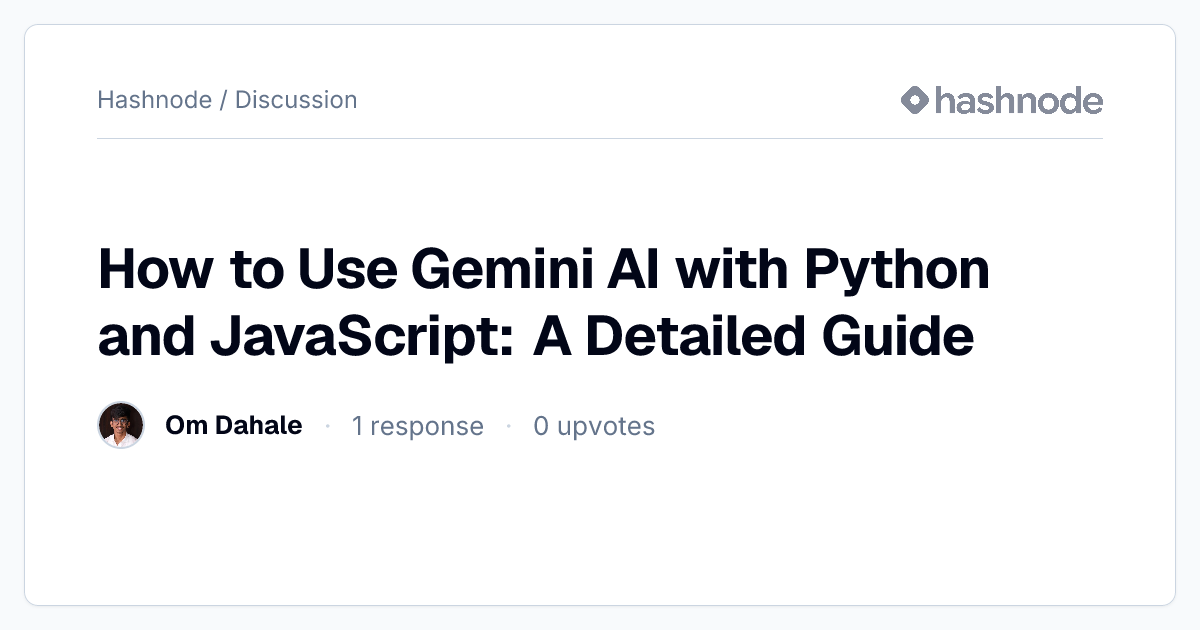
Task: Click the words AI with in the title
Action: coord(696,269)
